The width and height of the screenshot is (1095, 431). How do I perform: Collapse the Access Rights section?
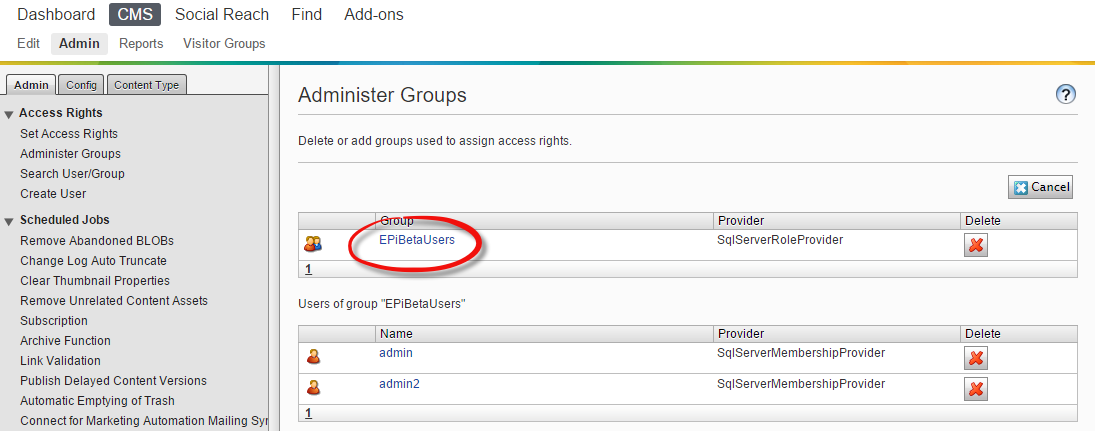9,114
